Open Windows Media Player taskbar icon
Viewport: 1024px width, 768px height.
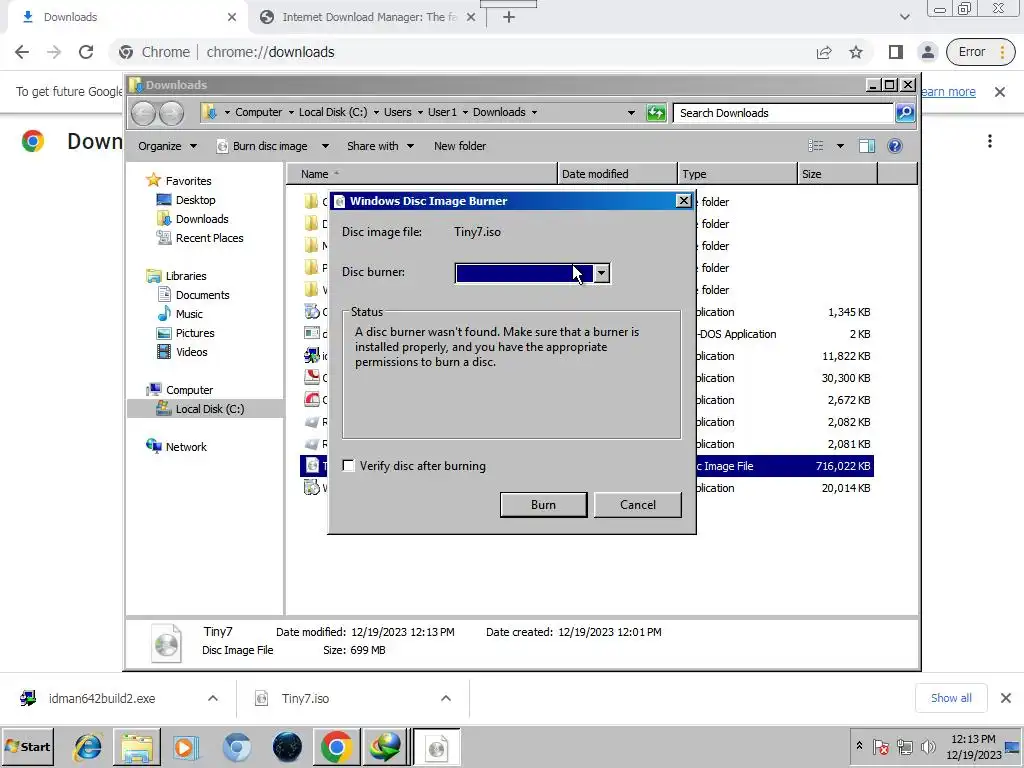pyautogui.click(x=186, y=747)
